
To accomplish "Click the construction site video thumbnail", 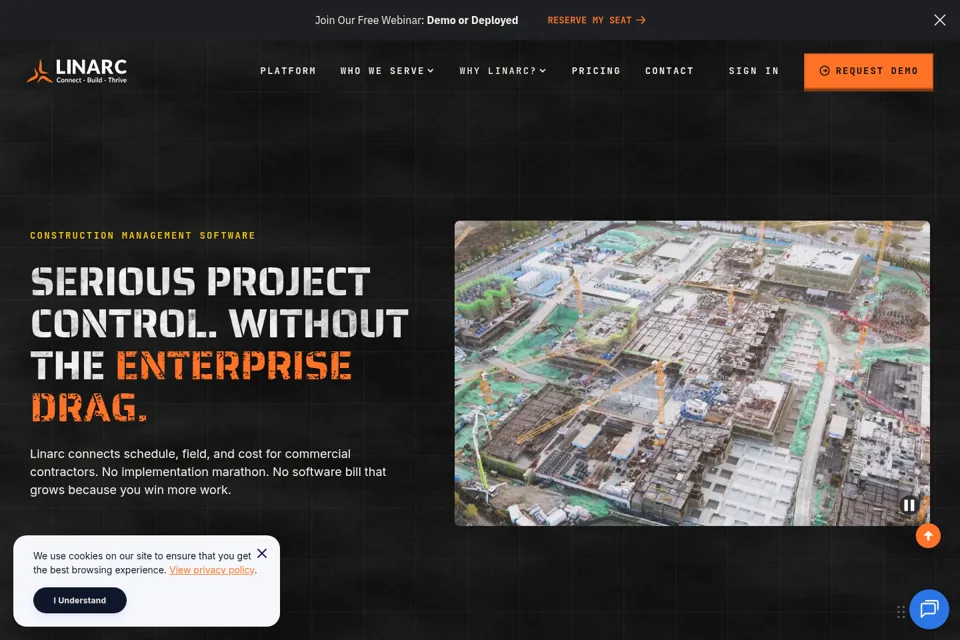I will 692,373.
